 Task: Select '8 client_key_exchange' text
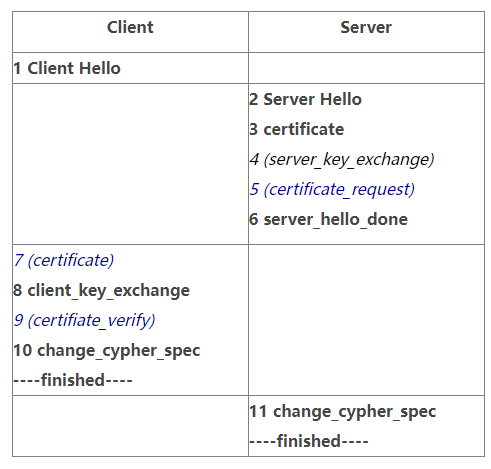[101, 290]
